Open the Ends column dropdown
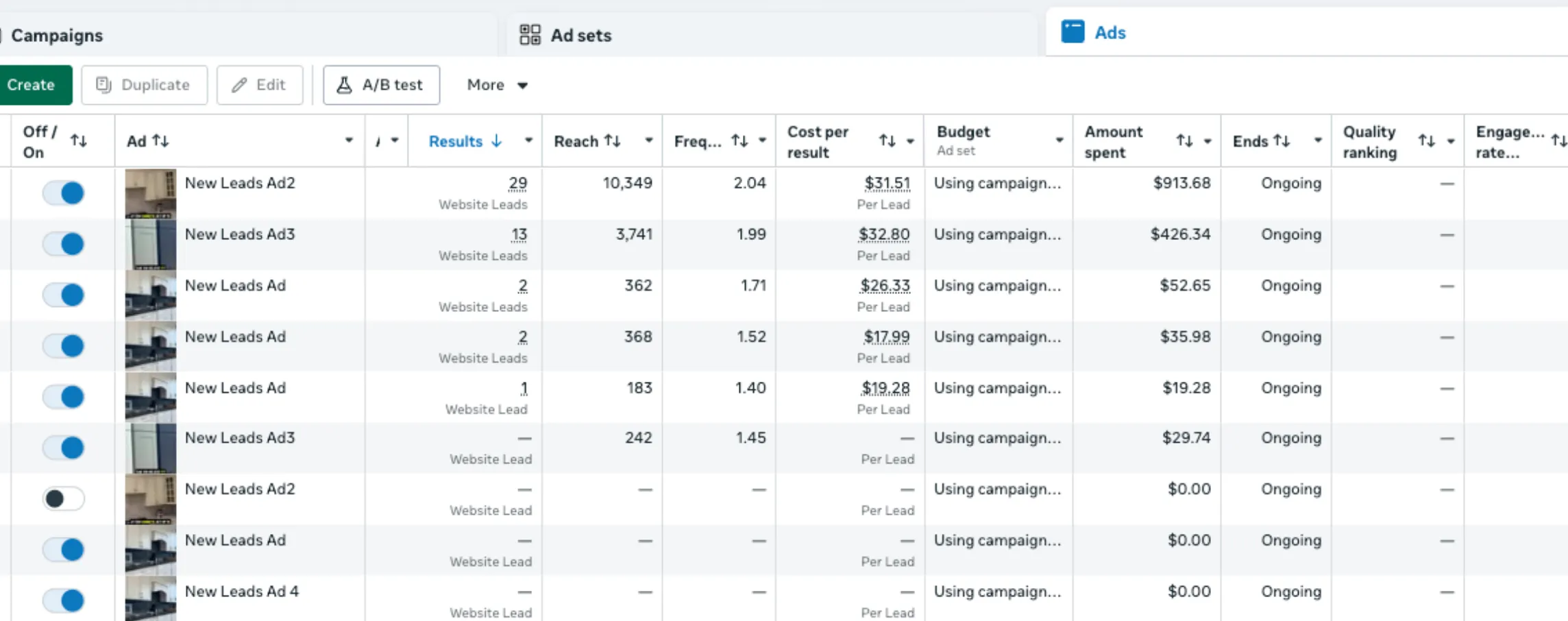The height and width of the screenshot is (621, 1568). pos(1318,141)
